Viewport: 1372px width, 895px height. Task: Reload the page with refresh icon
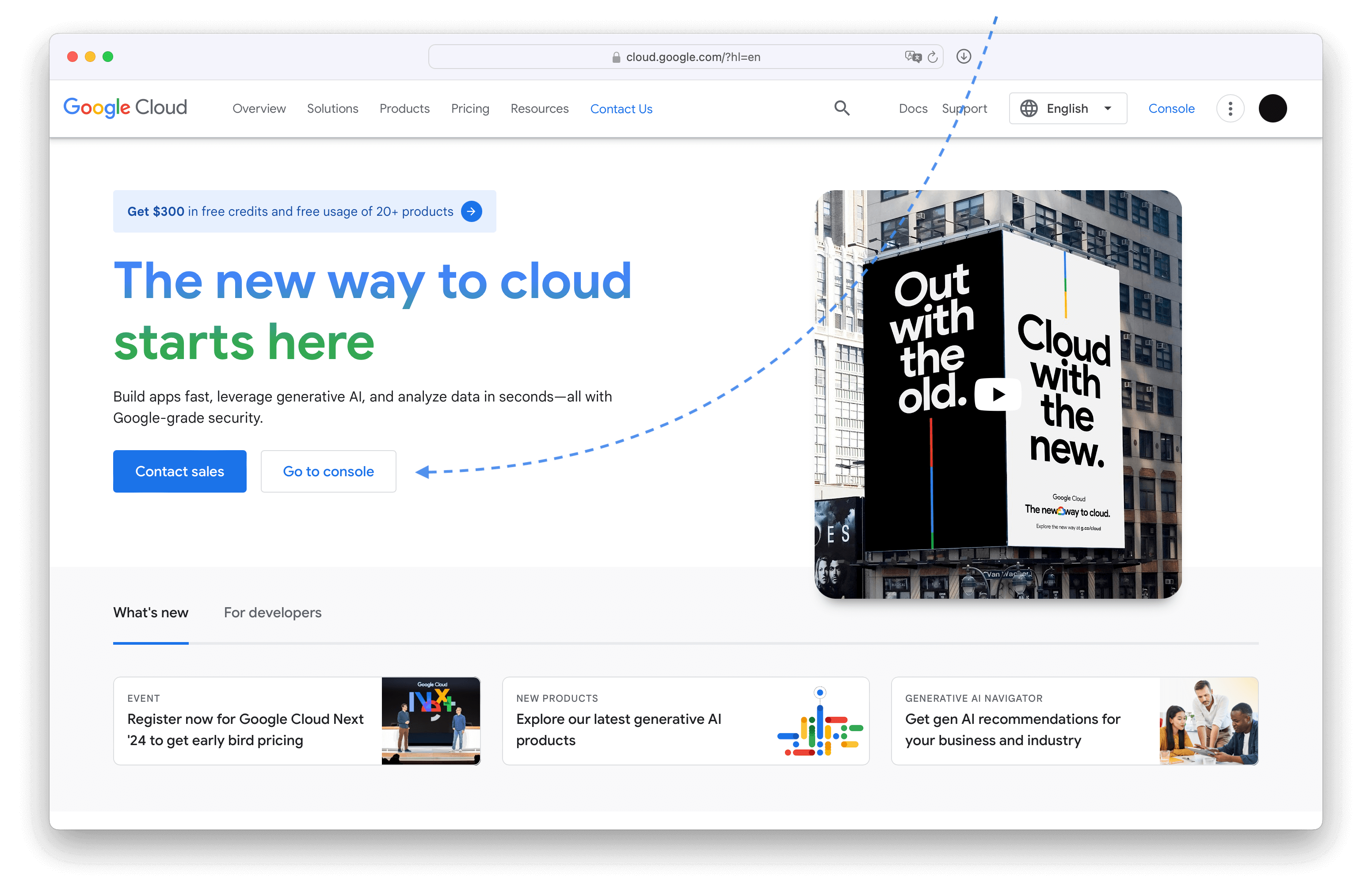(933, 57)
